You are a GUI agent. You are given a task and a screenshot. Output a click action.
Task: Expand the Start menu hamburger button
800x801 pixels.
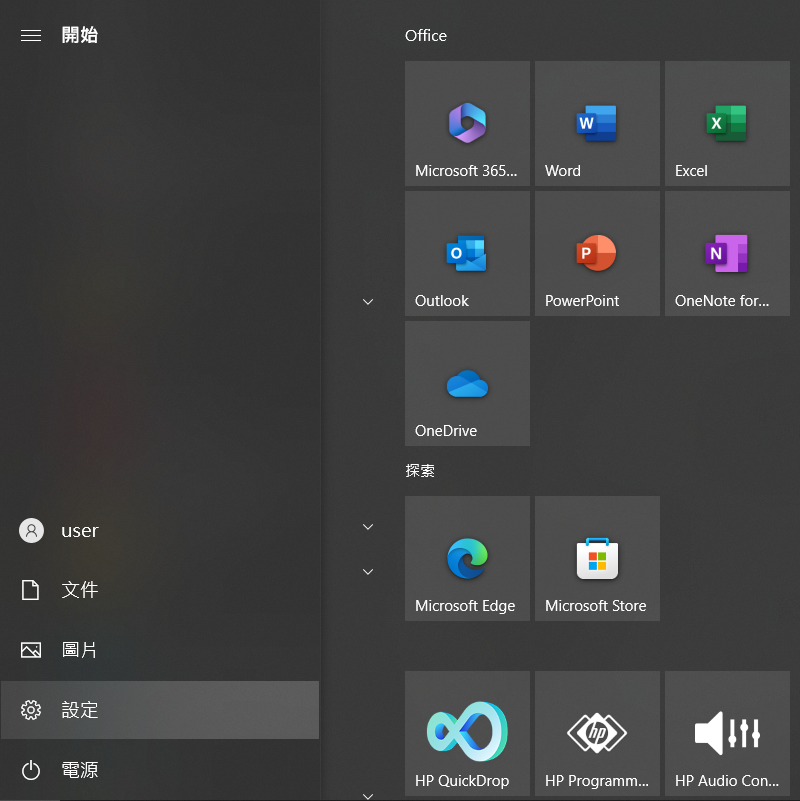[x=31, y=35]
